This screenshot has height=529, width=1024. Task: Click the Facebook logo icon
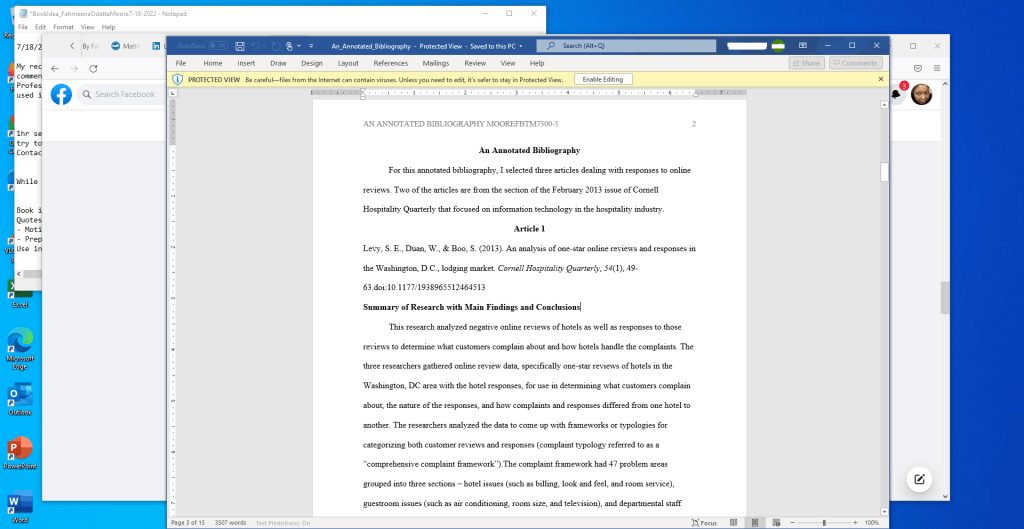click(62, 94)
